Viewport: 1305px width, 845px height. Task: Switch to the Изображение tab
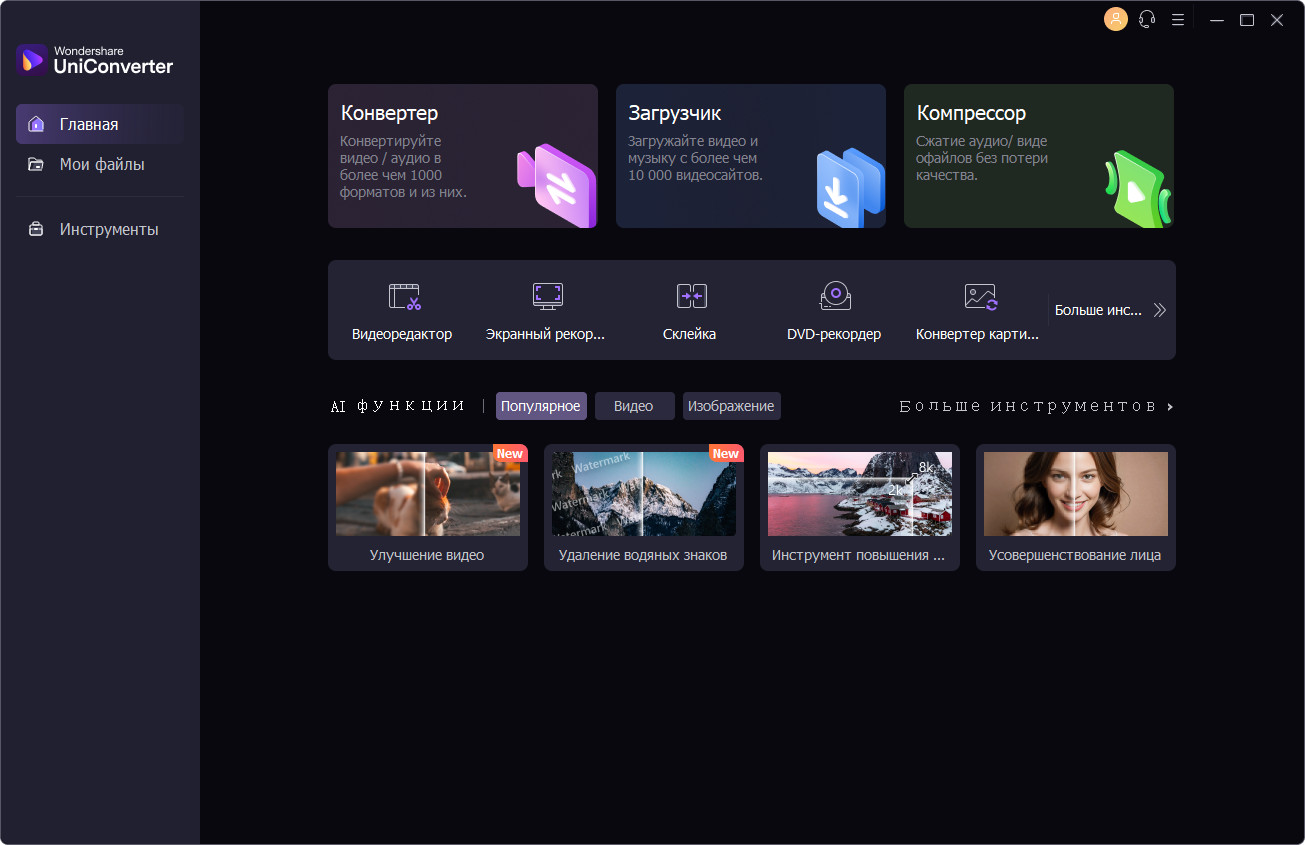click(x=731, y=406)
